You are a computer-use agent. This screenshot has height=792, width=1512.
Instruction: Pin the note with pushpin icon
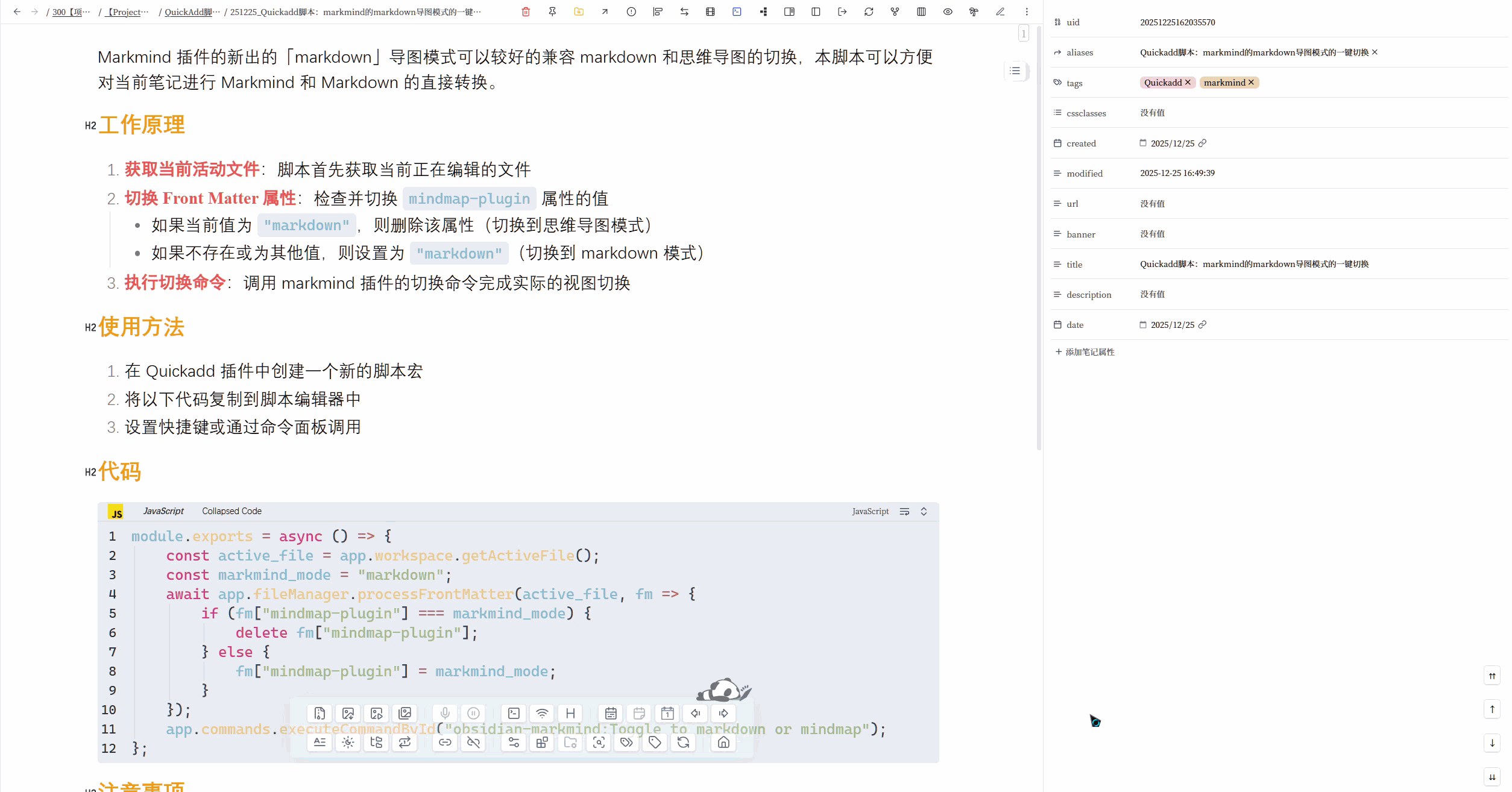pos(552,11)
